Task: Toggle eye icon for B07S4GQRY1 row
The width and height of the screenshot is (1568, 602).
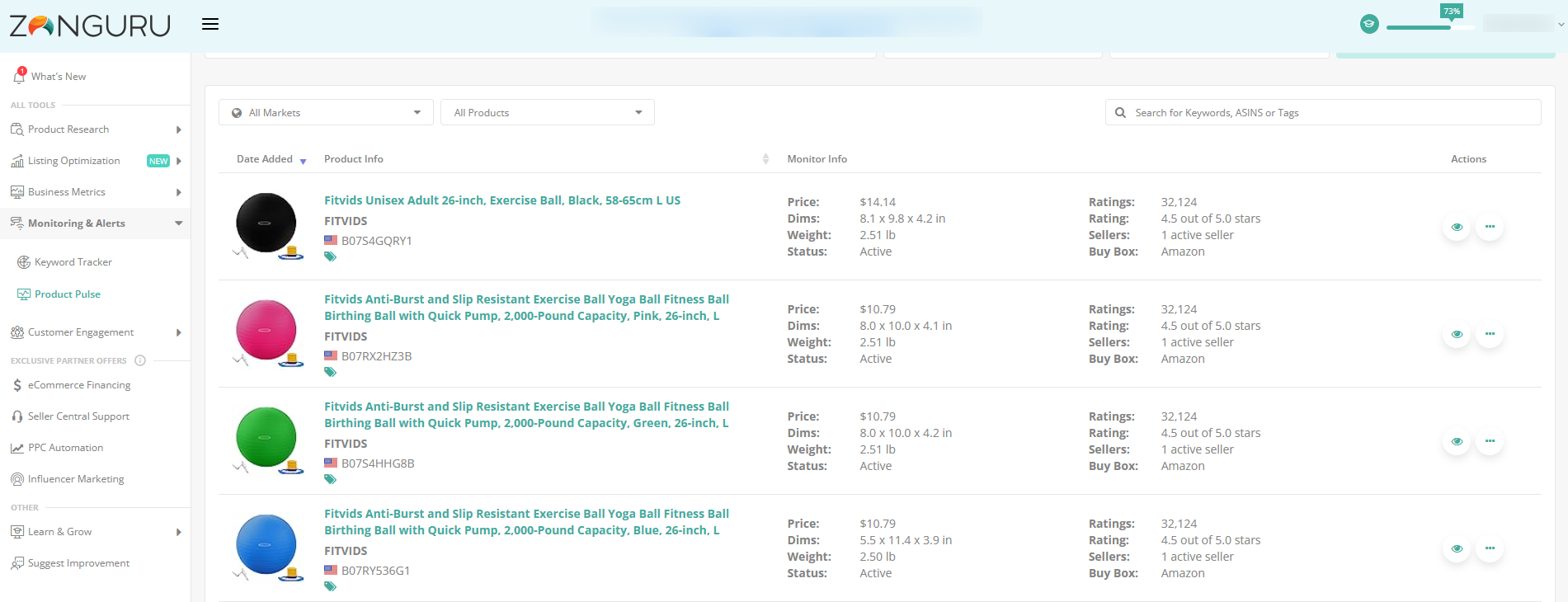Action: 1457,227
